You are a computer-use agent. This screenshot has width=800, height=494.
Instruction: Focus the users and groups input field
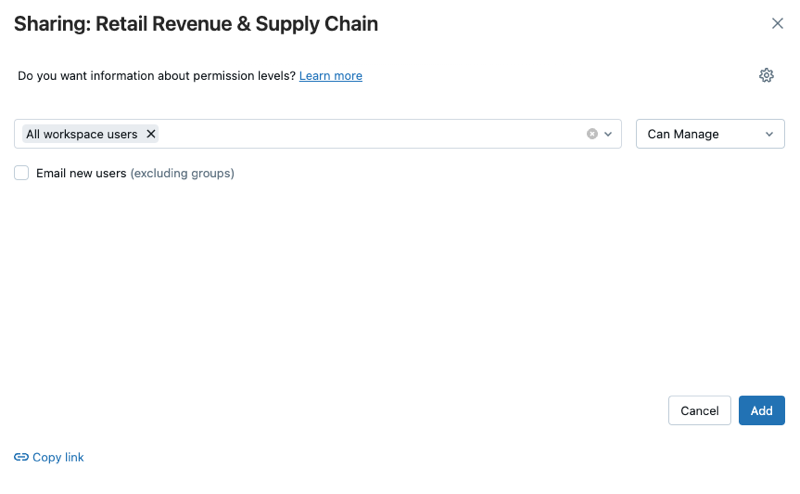pyautogui.click(x=370, y=134)
